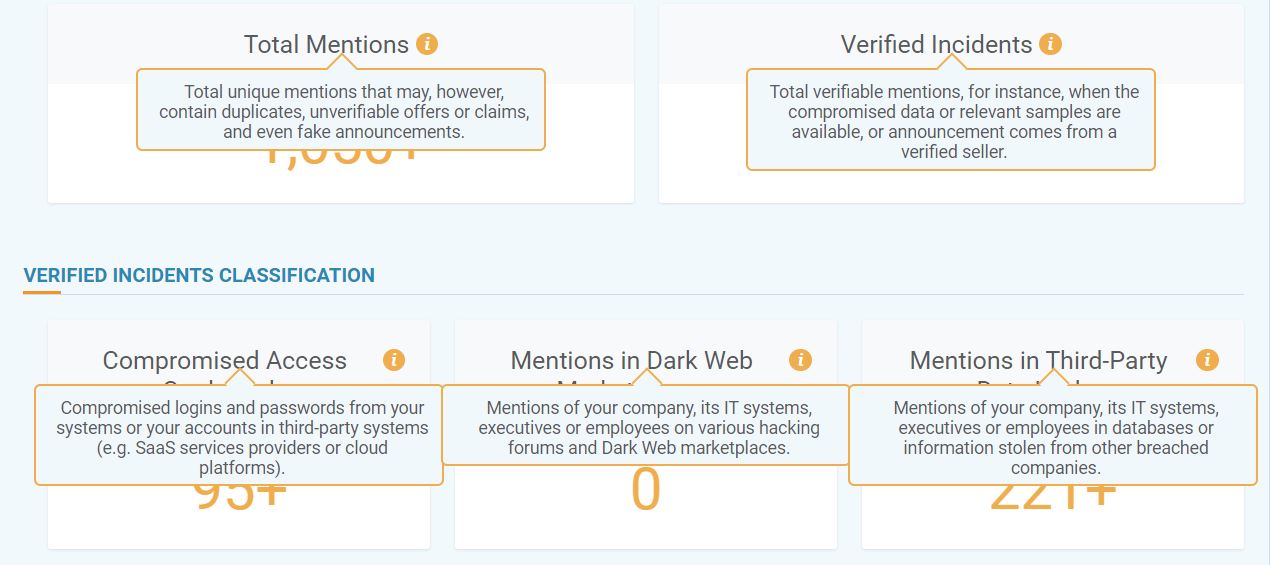Screen dimensions: 1270x565
Task: Click the tooltip mentioning hacking forums
Action: 645,425
